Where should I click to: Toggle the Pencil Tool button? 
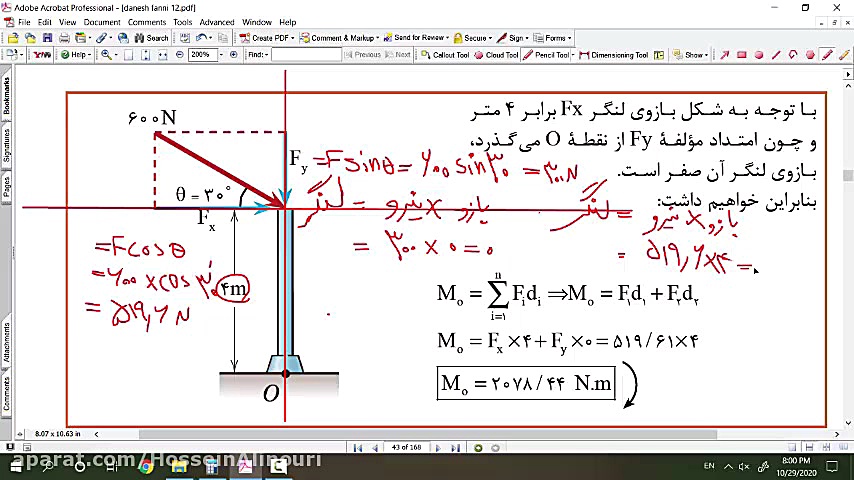click(x=546, y=55)
